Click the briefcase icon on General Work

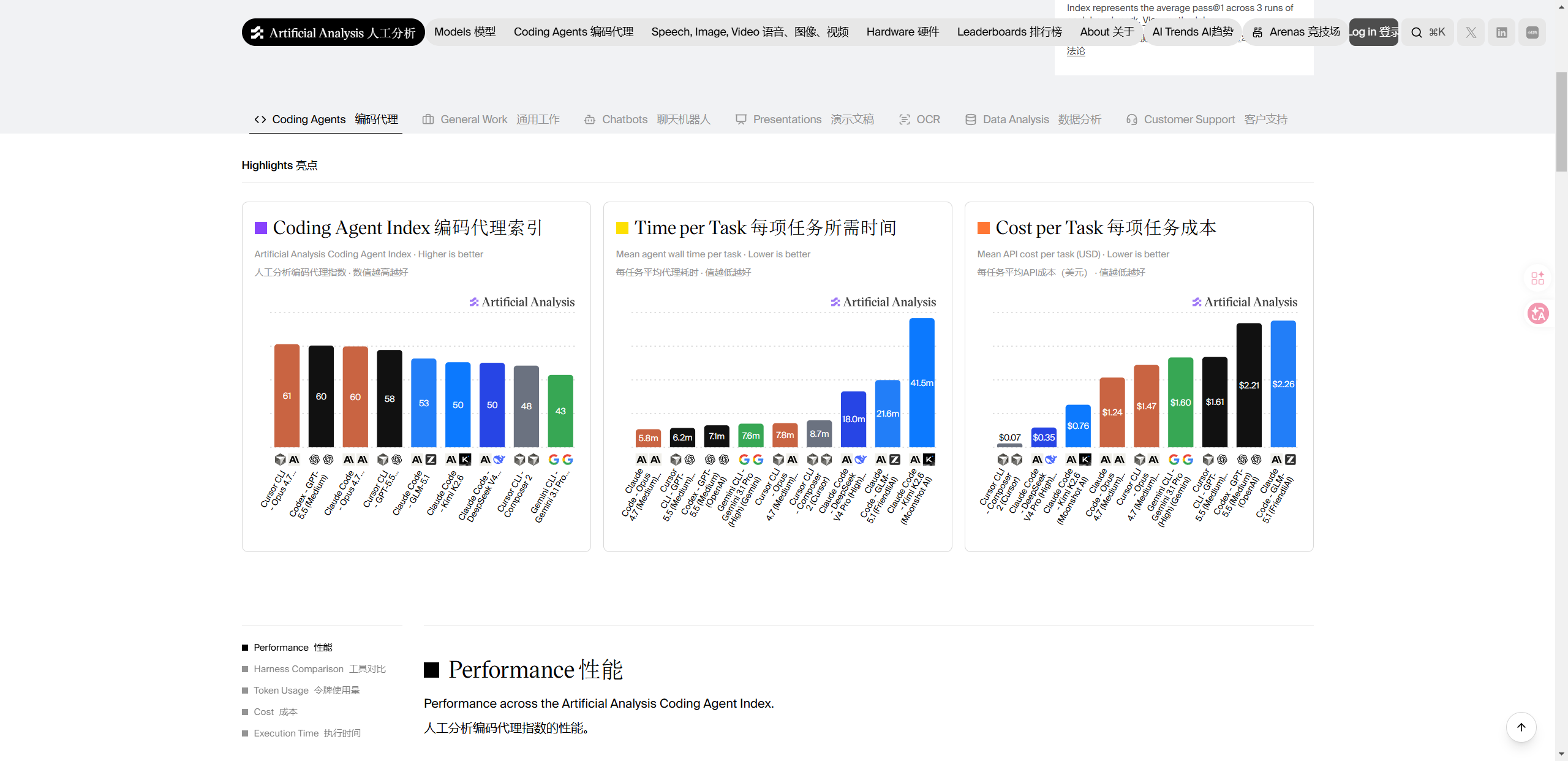point(428,119)
